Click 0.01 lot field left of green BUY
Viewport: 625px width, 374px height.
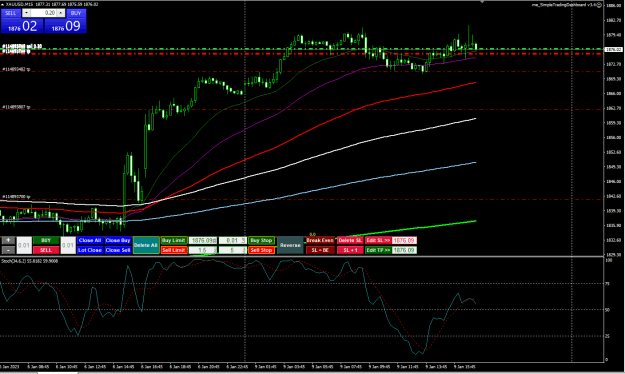pos(24,245)
